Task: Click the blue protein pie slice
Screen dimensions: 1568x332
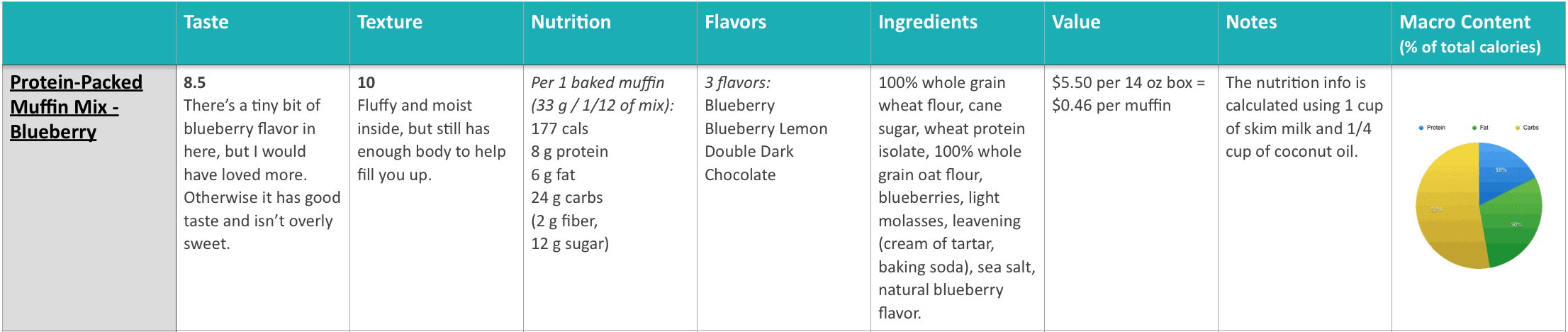Action: pos(1501,170)
